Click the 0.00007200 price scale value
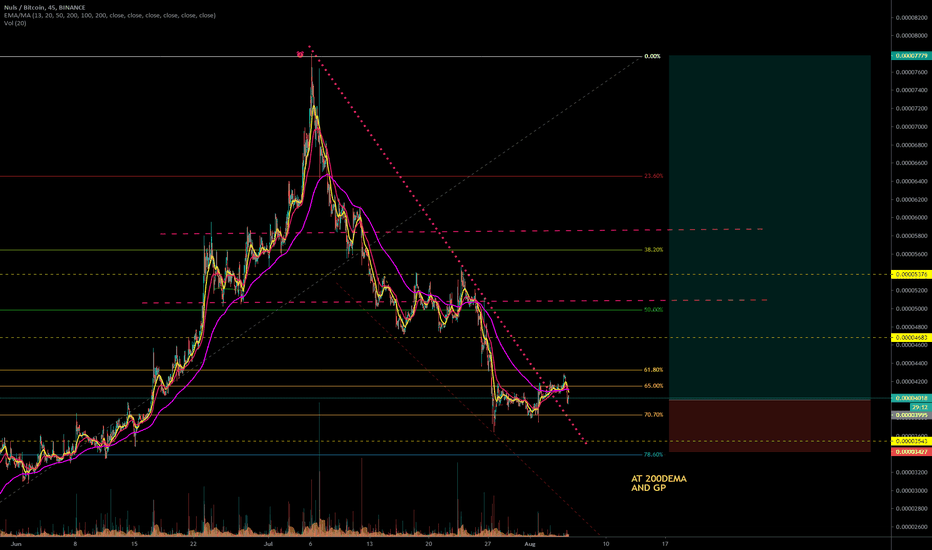This screenshot has height=550, width=932. (x=912, y=109)
